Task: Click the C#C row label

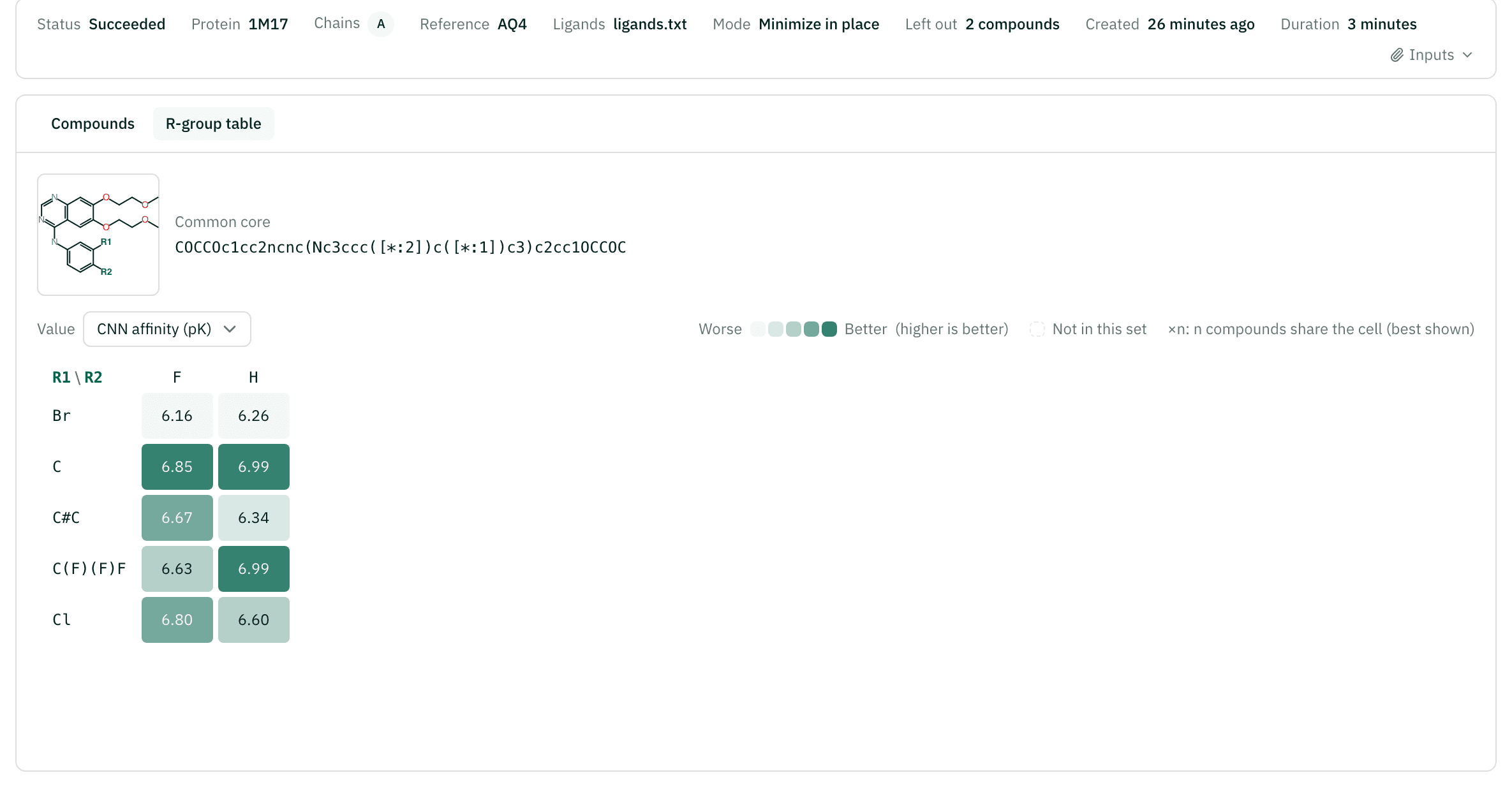Action: (x=66, y=518)
